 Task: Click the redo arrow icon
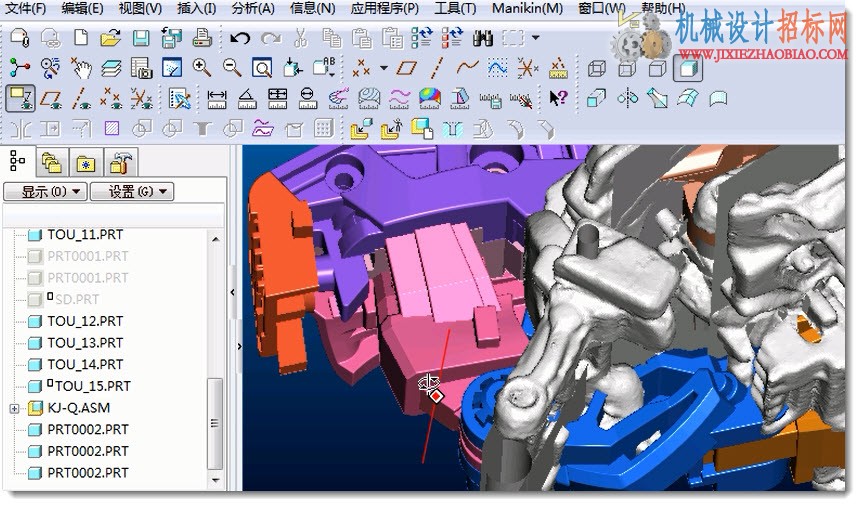coord(270,38)
